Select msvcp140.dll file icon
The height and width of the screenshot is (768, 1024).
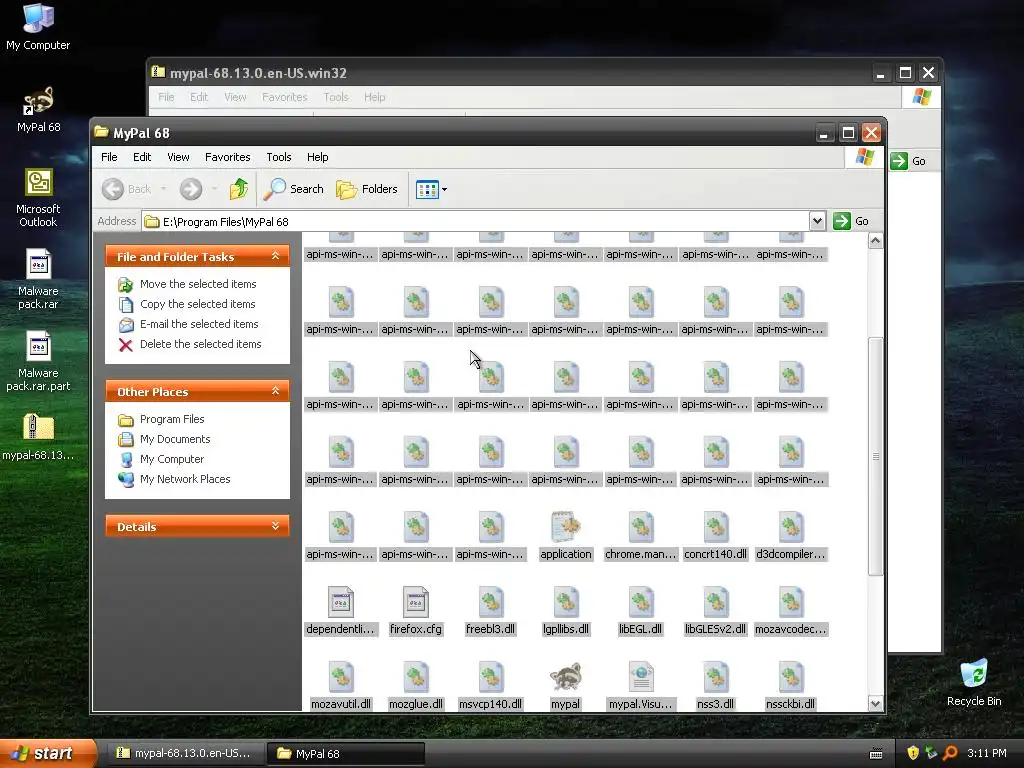pos(490,677)
